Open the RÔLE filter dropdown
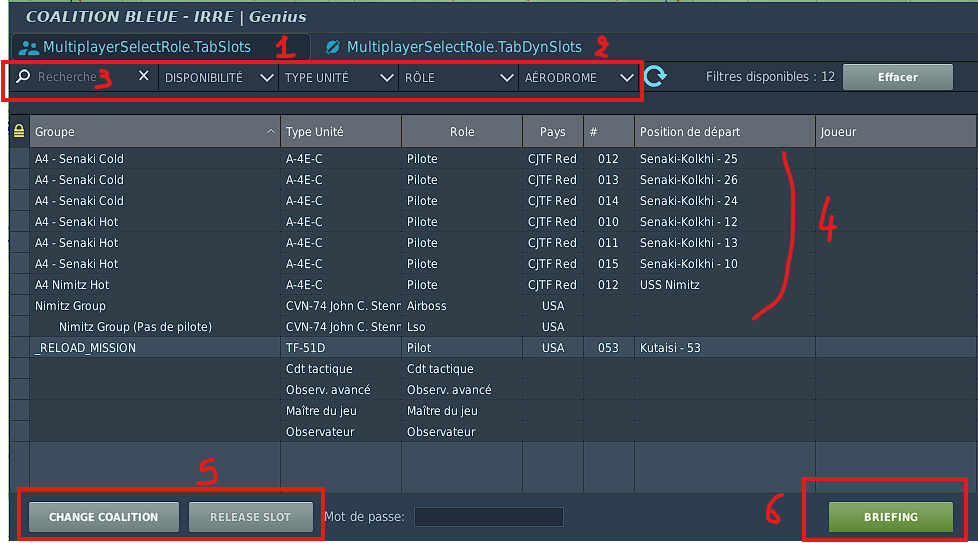978x543 pixels. 458,77
